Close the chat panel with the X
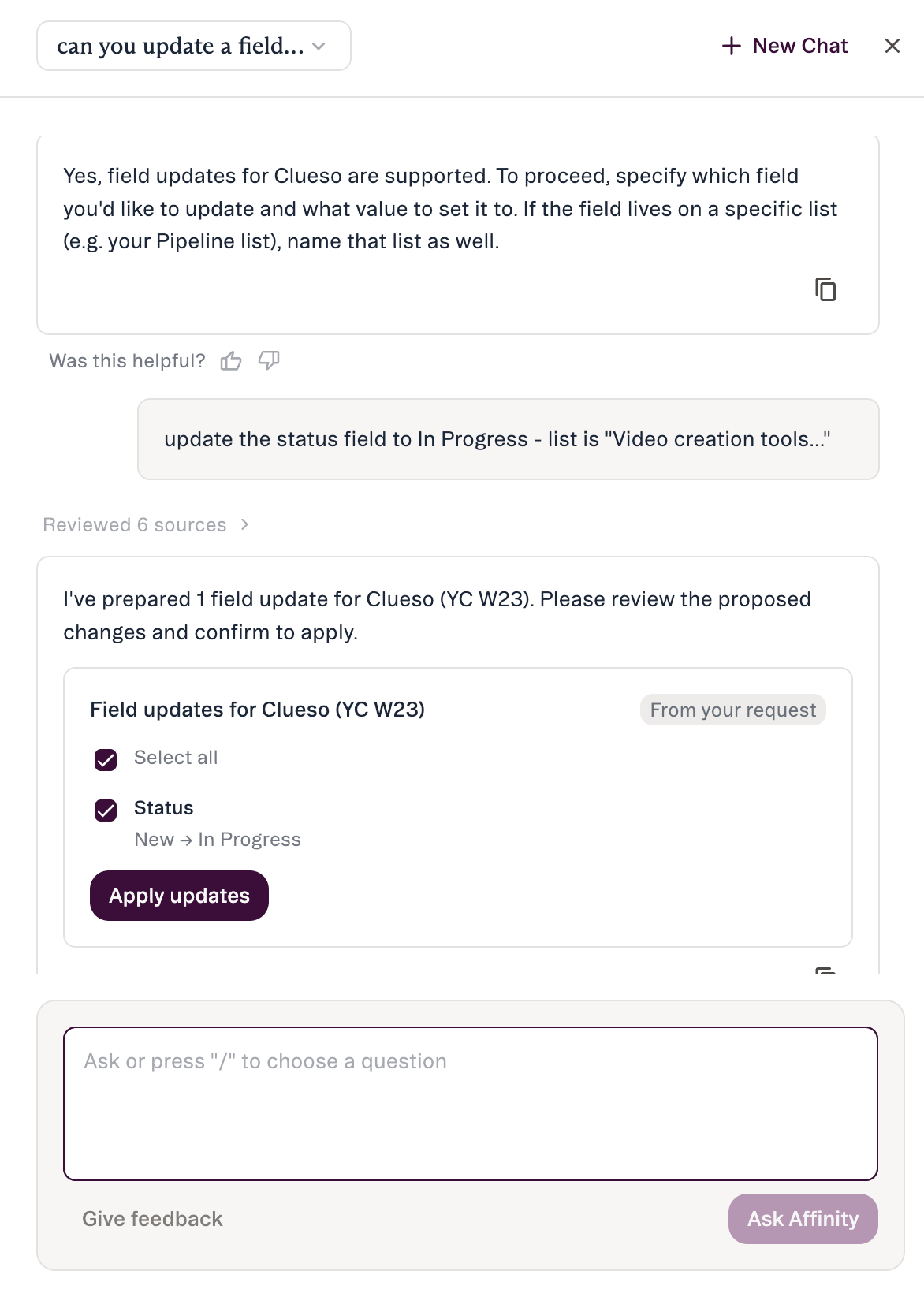This screenshot has width=924, height=1293. (x=892, y=46)
